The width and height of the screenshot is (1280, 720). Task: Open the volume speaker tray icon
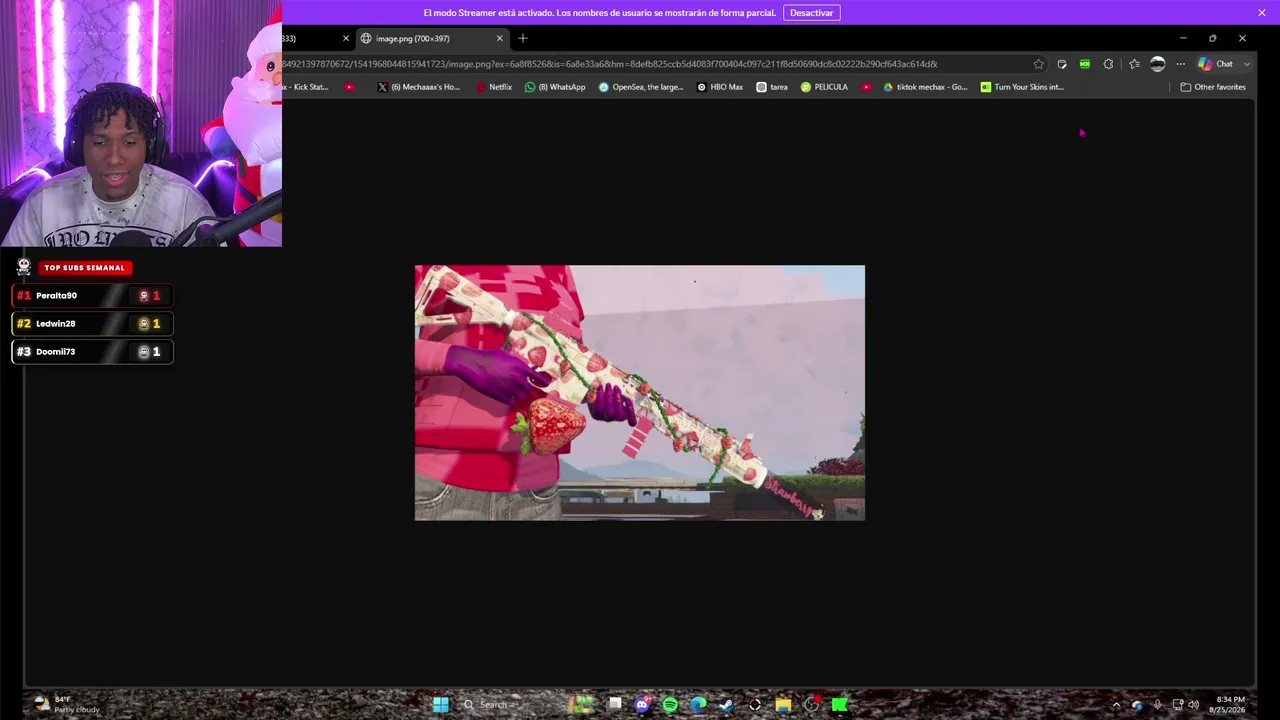tap(1193, 705)
